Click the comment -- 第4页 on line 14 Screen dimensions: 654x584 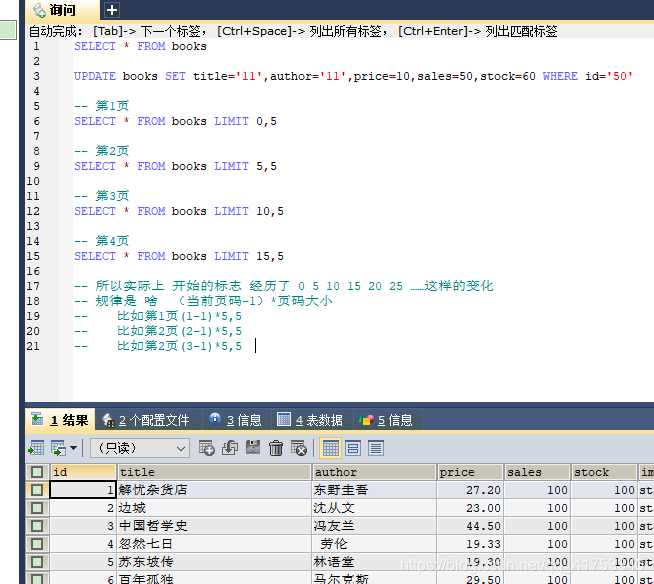click(x=102, y=241)
